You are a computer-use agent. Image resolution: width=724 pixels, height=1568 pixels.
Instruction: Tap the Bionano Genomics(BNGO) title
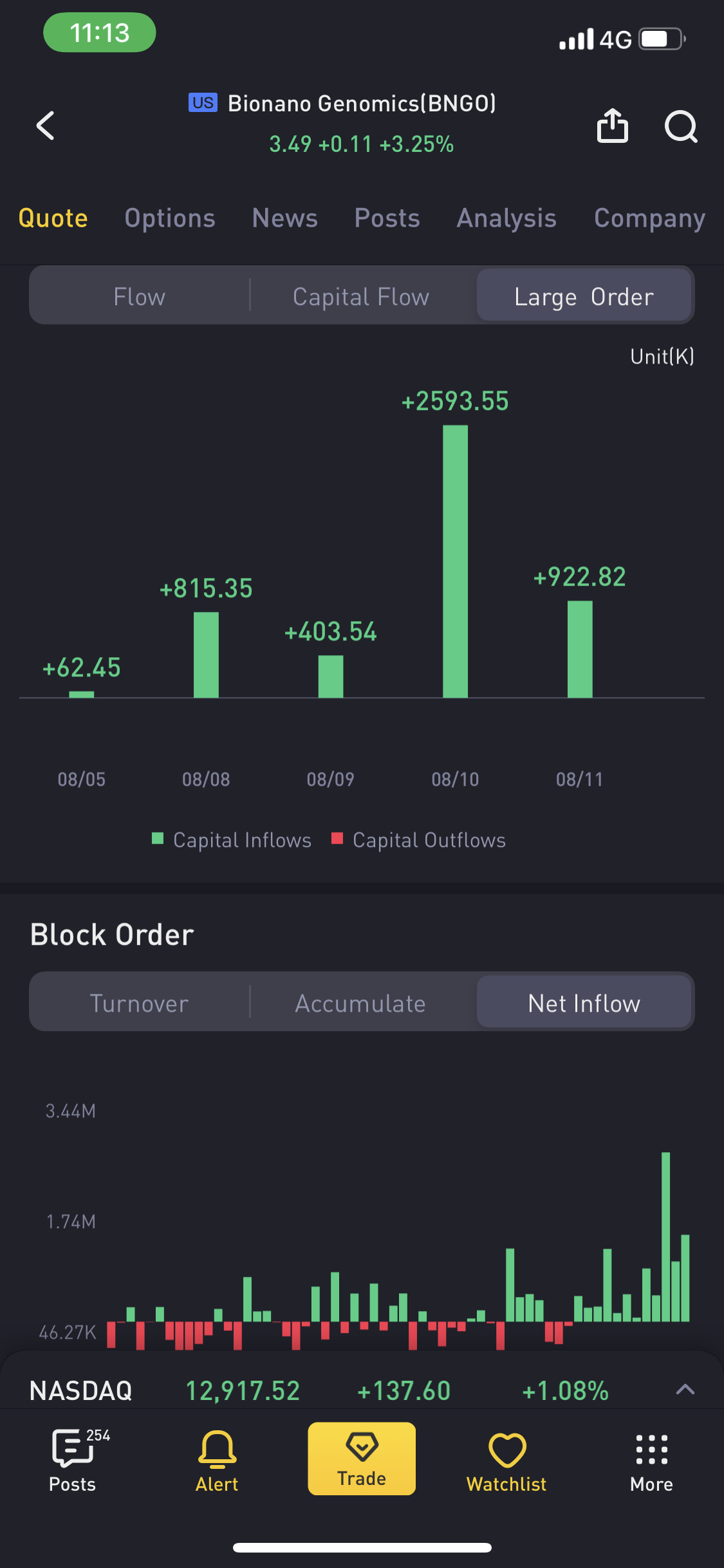click(x=362, y=104)
